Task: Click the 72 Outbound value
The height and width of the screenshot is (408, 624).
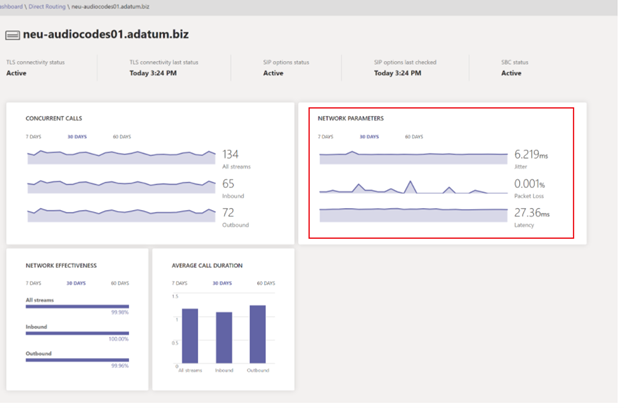Action: click(228, 213)
